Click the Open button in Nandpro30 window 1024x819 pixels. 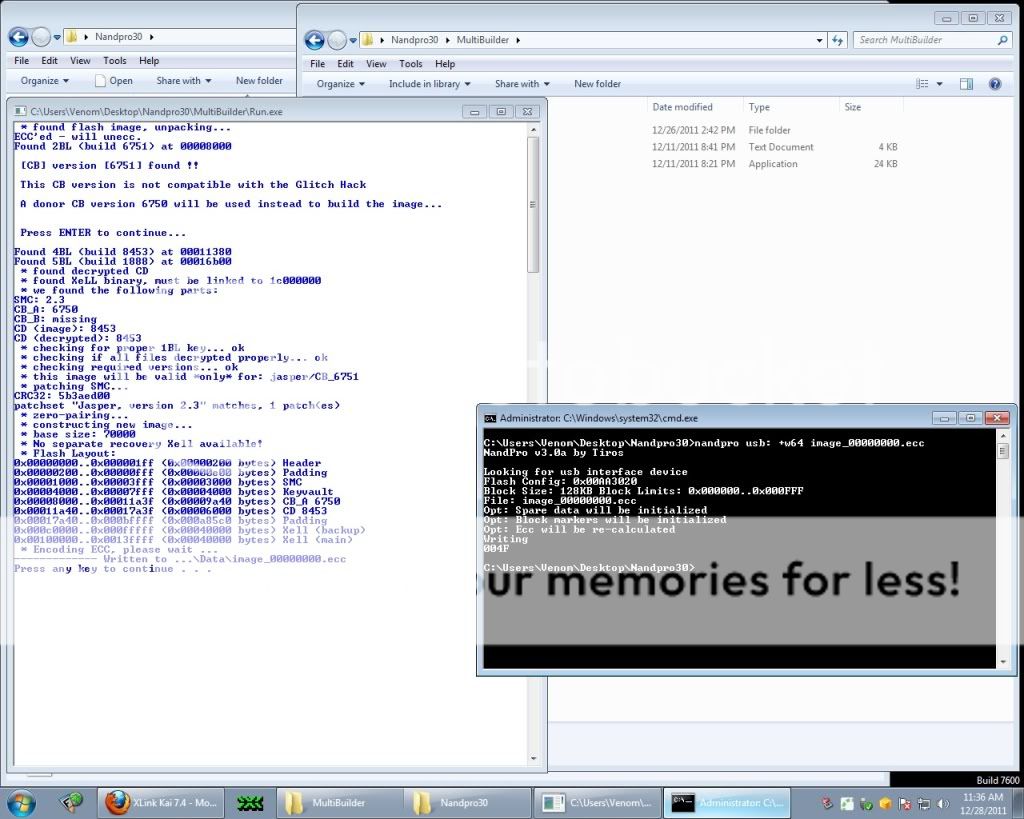point(114,81)
